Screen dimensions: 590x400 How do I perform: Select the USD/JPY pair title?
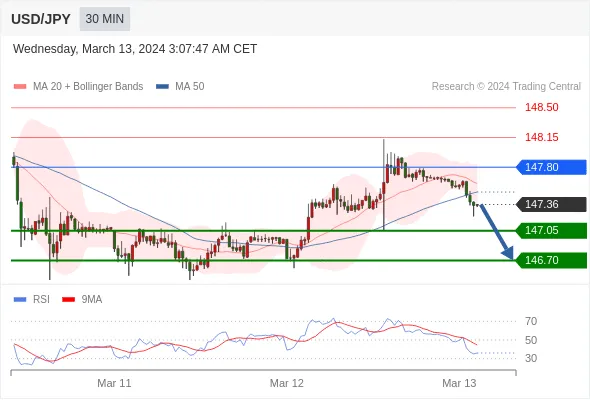(41, 19)
